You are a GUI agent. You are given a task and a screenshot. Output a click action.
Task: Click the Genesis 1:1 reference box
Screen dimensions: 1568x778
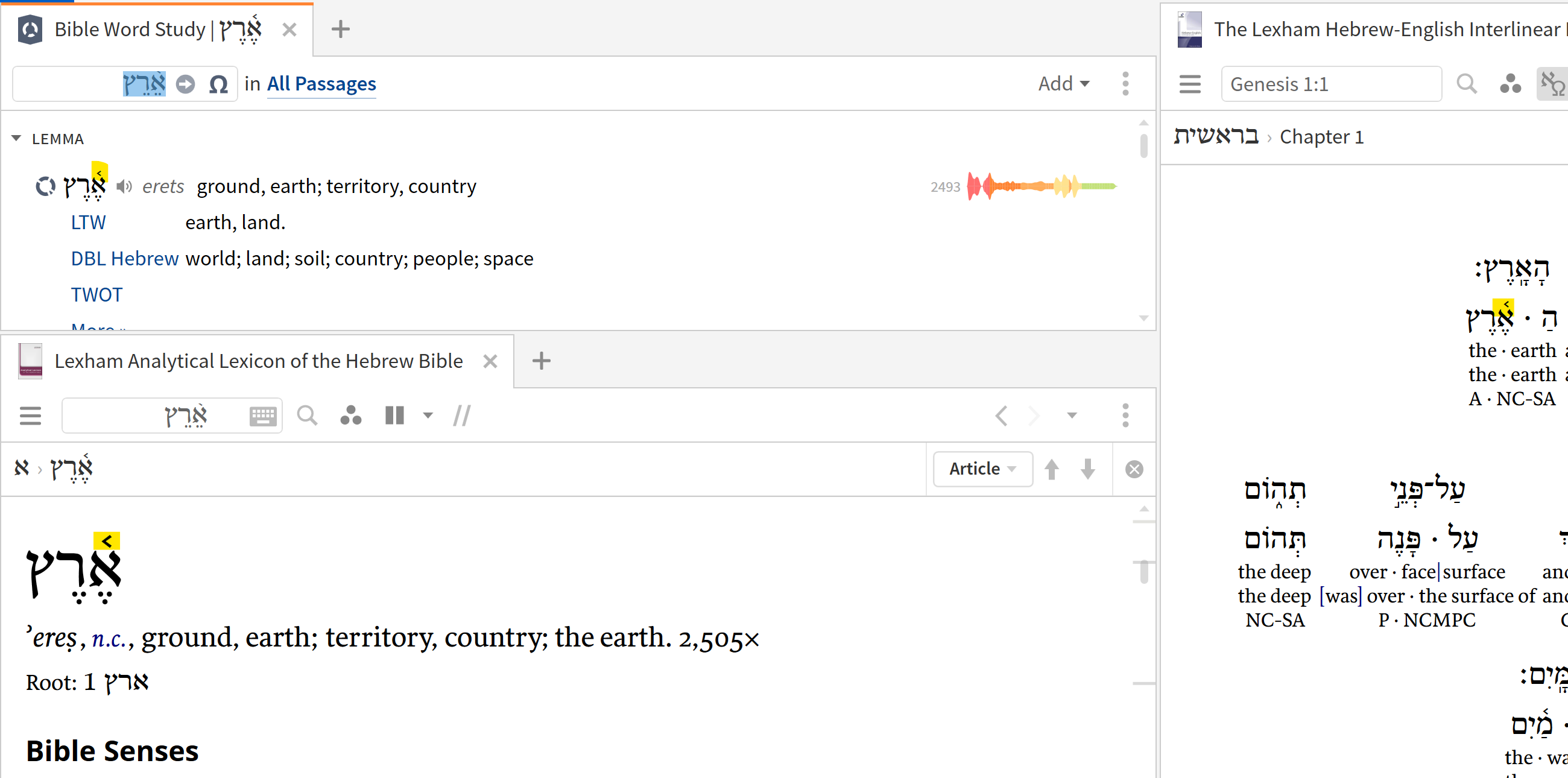[x=1331, y=84]
